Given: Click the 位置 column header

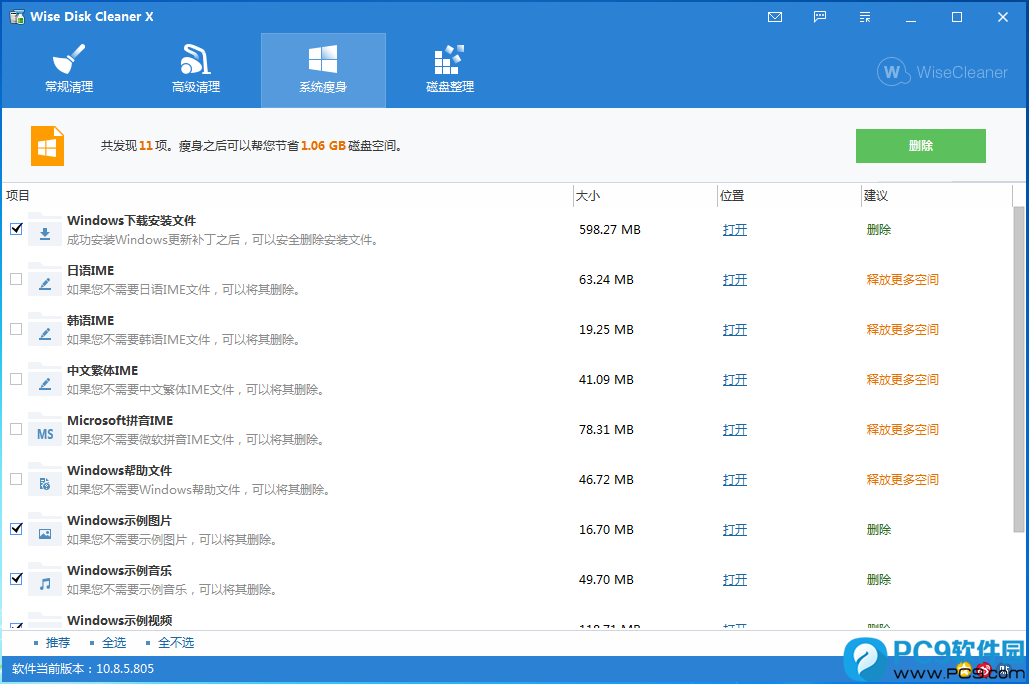Looking at the screenshot, I should [x=732, y=196].
